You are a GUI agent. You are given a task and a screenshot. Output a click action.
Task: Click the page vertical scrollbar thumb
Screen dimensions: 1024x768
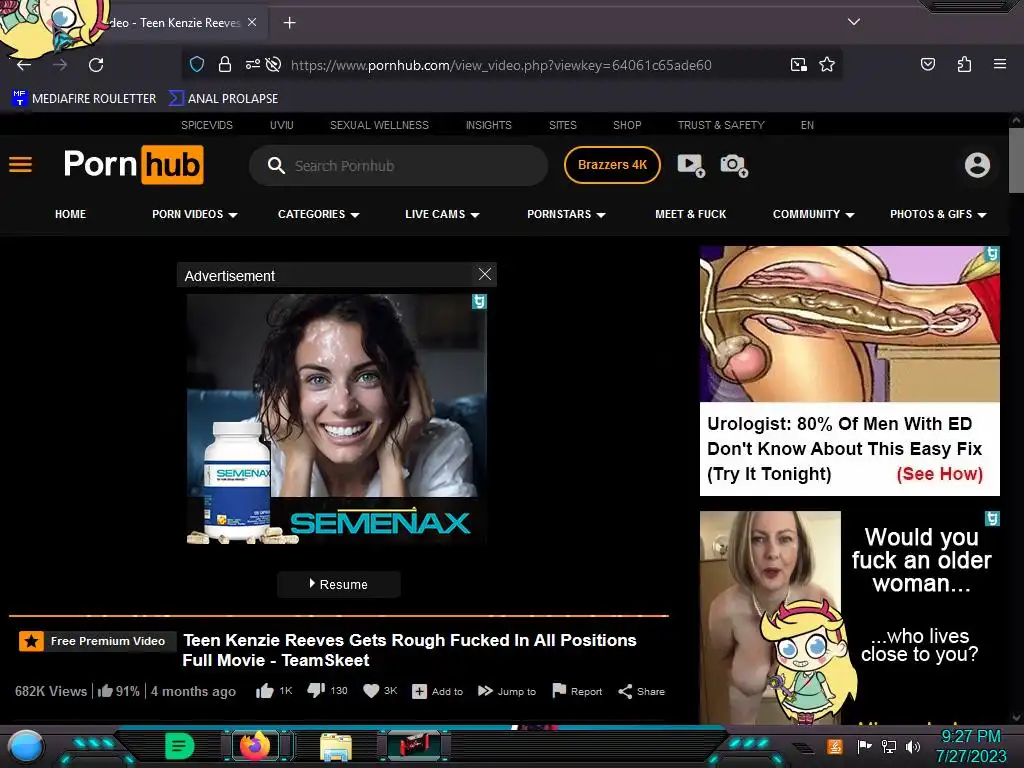pyautogui.click(x=1016, y=161)
